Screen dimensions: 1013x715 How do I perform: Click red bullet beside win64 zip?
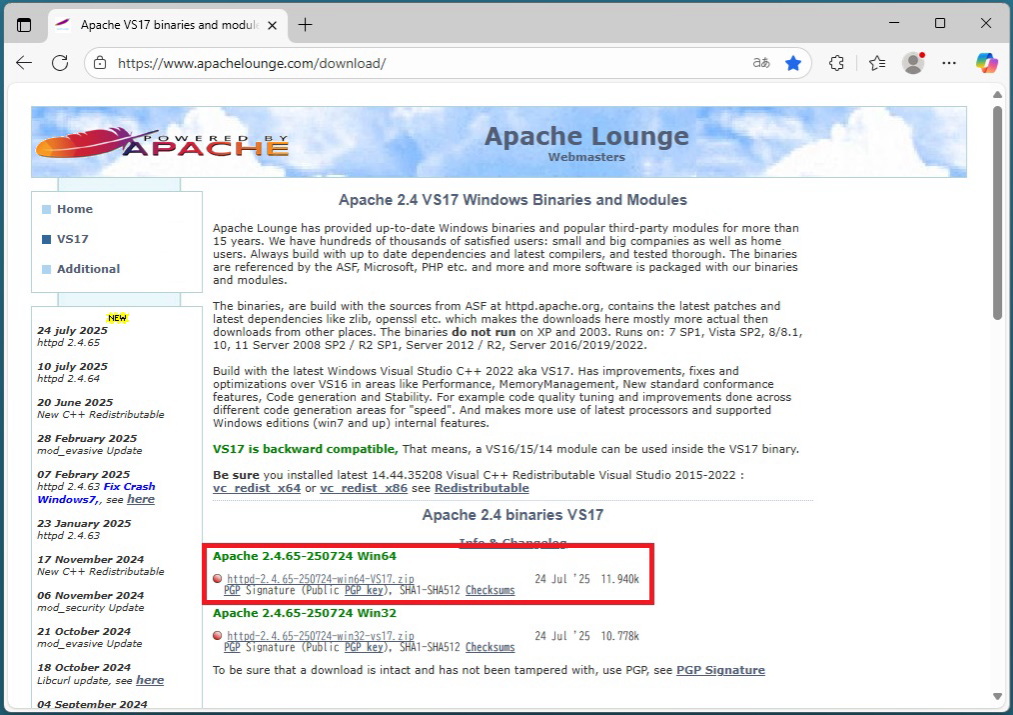[218, 579]
